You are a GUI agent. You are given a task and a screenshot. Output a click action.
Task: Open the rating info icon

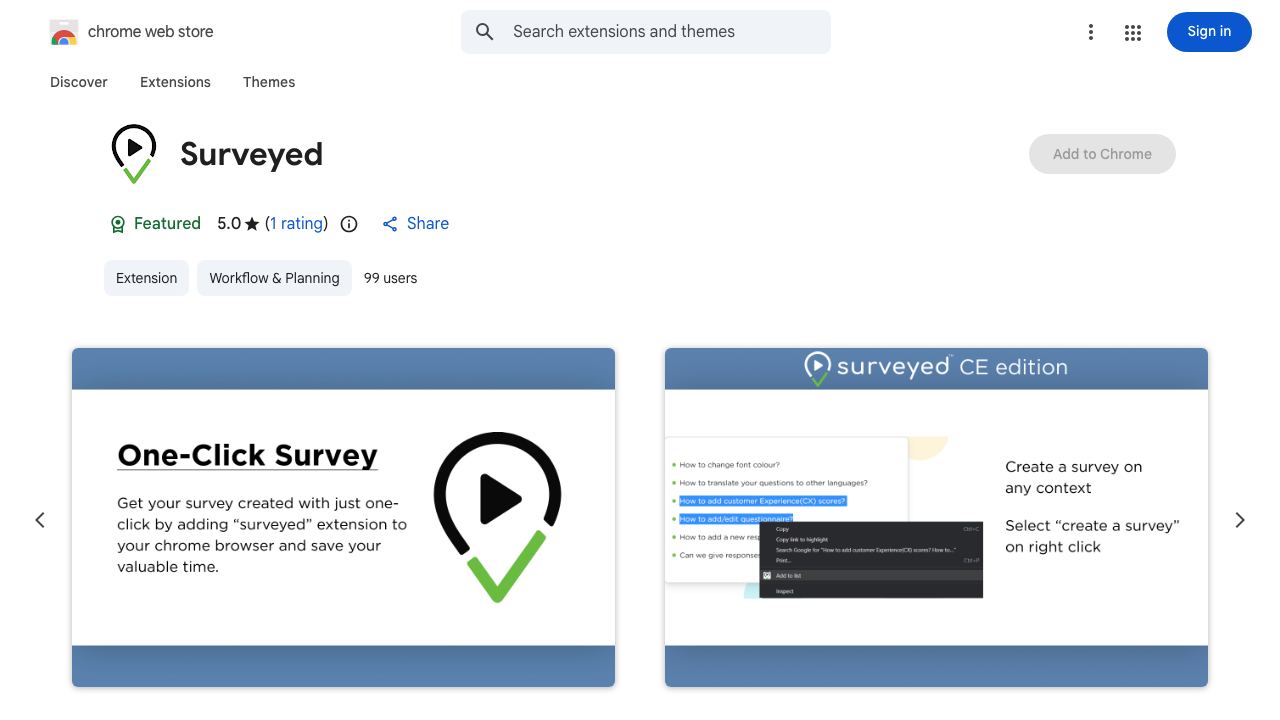[x=349, y=224]
